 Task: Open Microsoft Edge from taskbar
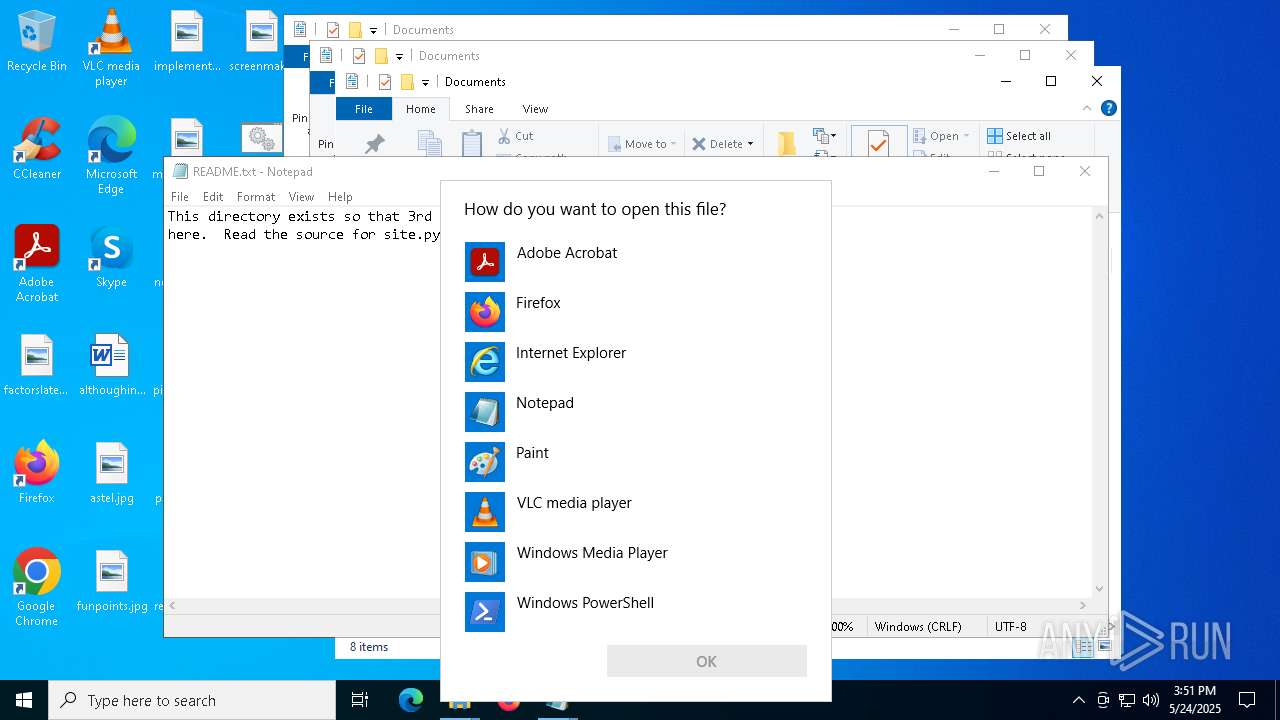[410, 700]
